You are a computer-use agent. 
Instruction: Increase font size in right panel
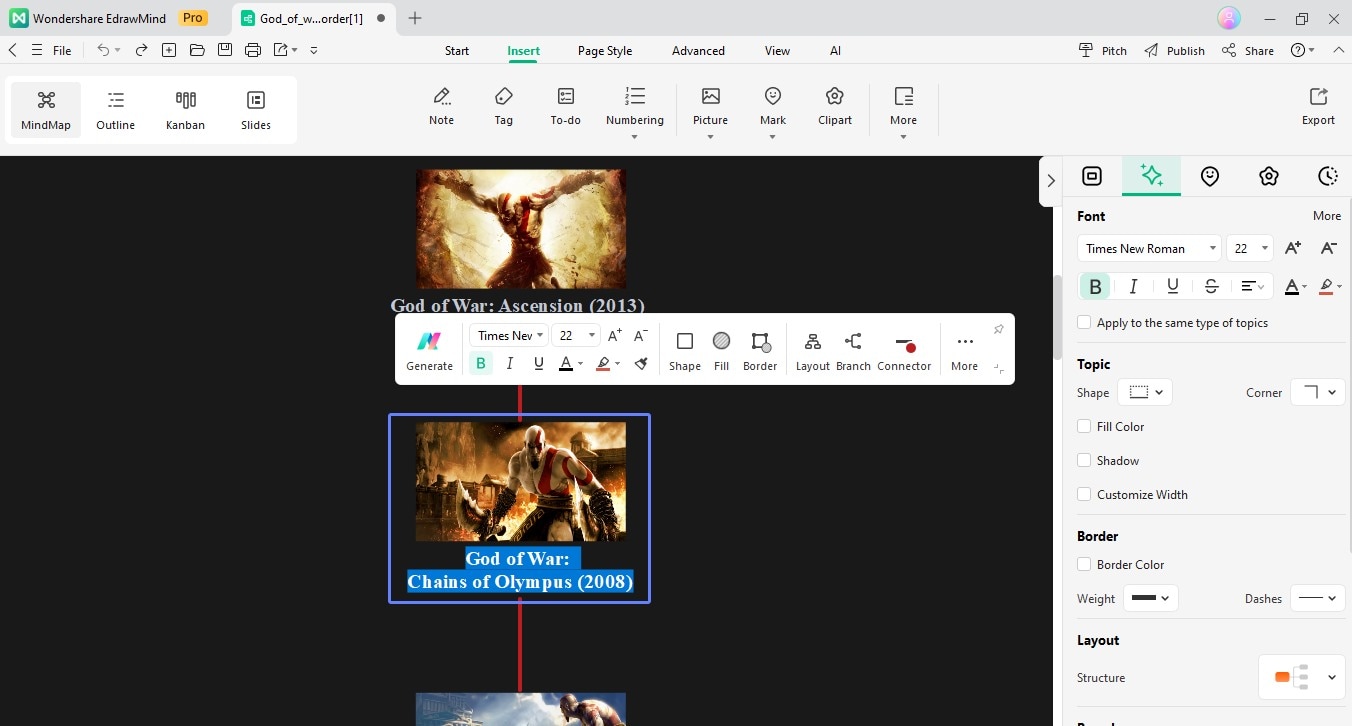point(1293,248)
